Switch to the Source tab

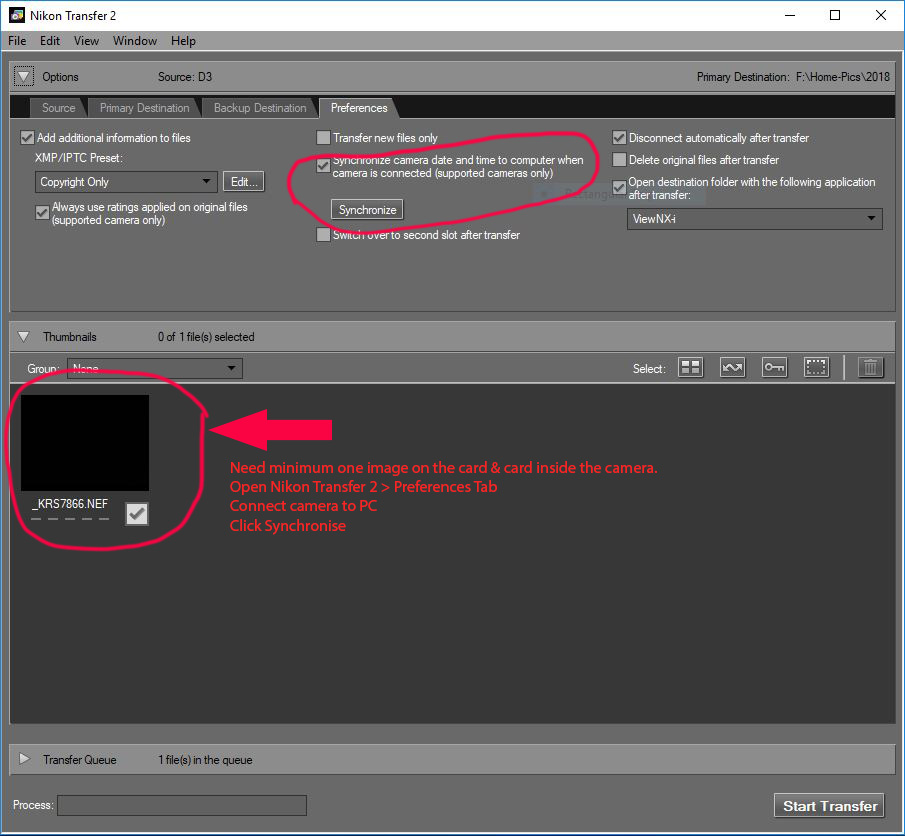pos(58,108)
